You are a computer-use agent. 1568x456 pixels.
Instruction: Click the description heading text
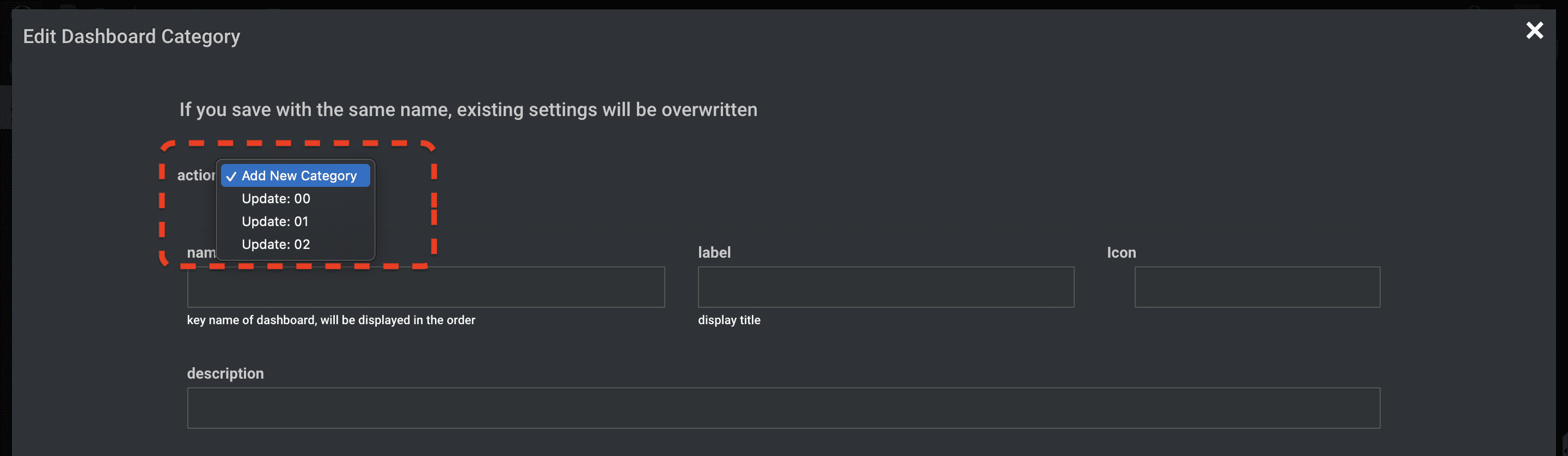coord(225,373)
